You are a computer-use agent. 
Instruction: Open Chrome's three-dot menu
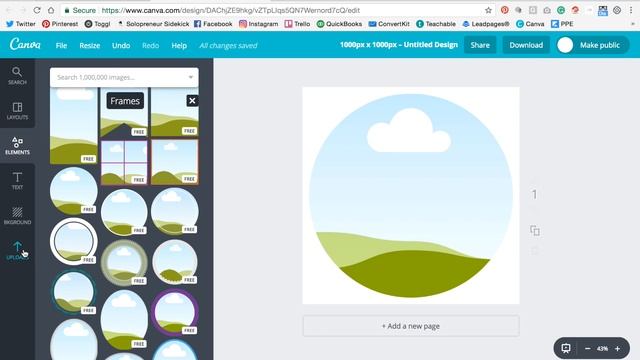(631, 10)
